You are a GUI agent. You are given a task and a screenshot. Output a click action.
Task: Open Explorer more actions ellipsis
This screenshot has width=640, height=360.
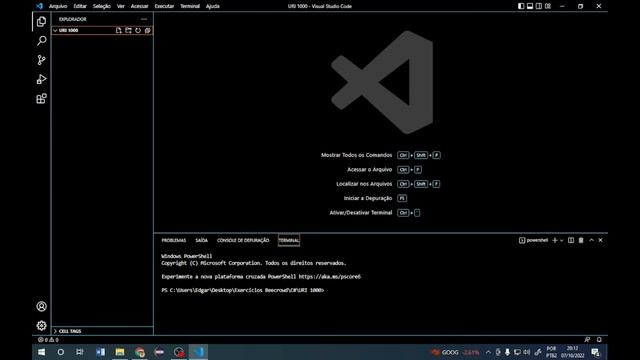(x=144, y=19)
